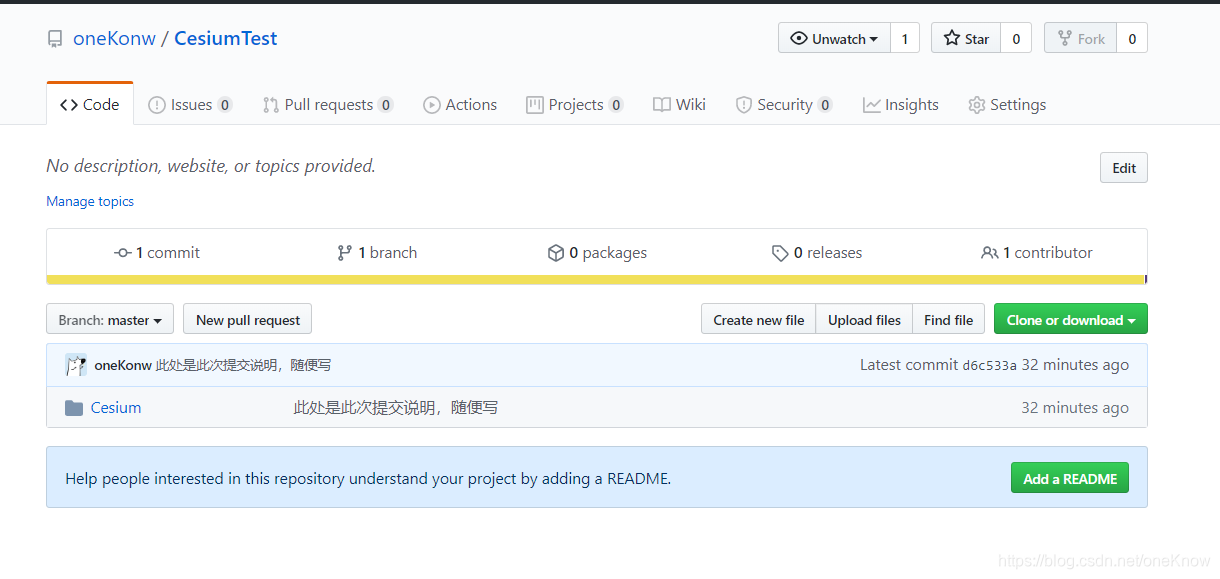Click the repository book icon beside oneKonw
This screenshot has width=1220, height=579.
click(x=55, y=39)
